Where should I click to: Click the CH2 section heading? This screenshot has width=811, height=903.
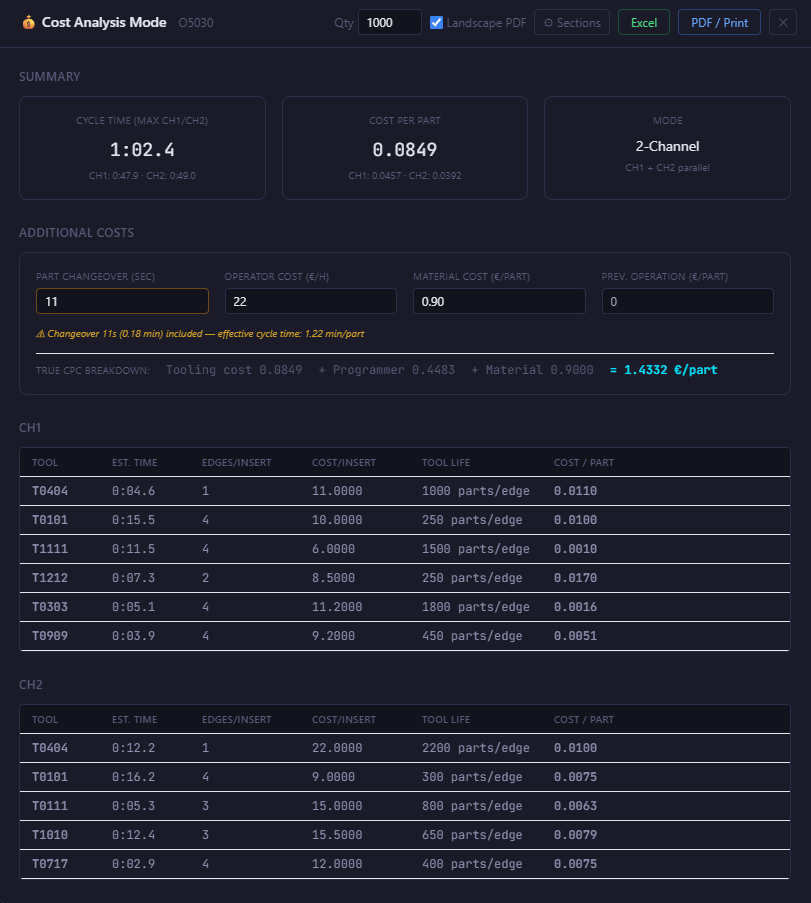coord(31,685)
